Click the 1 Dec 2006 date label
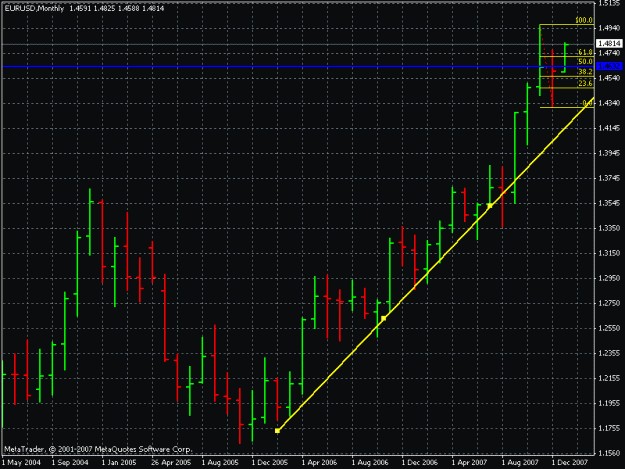 tap(420, 463)
